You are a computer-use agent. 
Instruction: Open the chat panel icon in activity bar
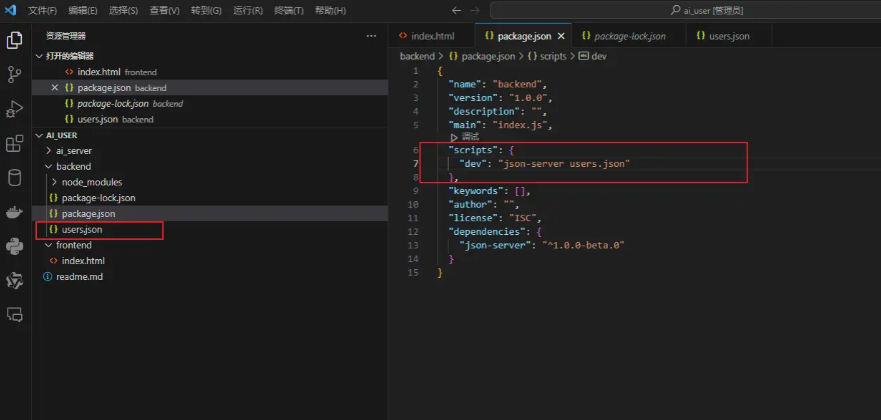15,314
